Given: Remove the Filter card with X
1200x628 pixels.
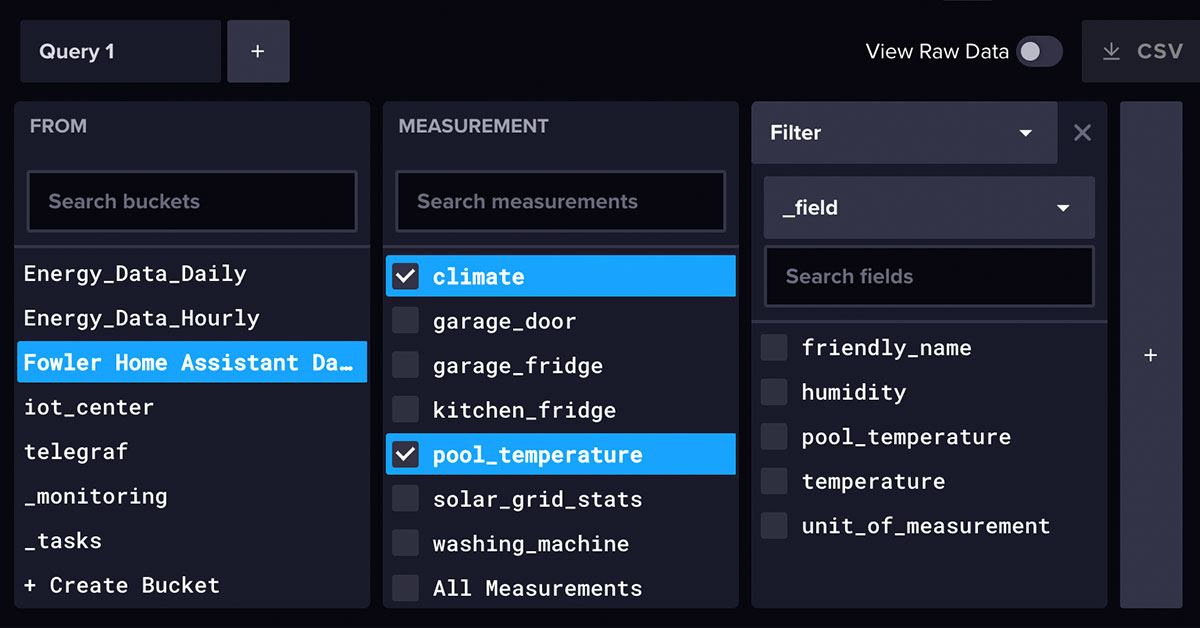Looking at the screenshot, I should click(1082, 132).
